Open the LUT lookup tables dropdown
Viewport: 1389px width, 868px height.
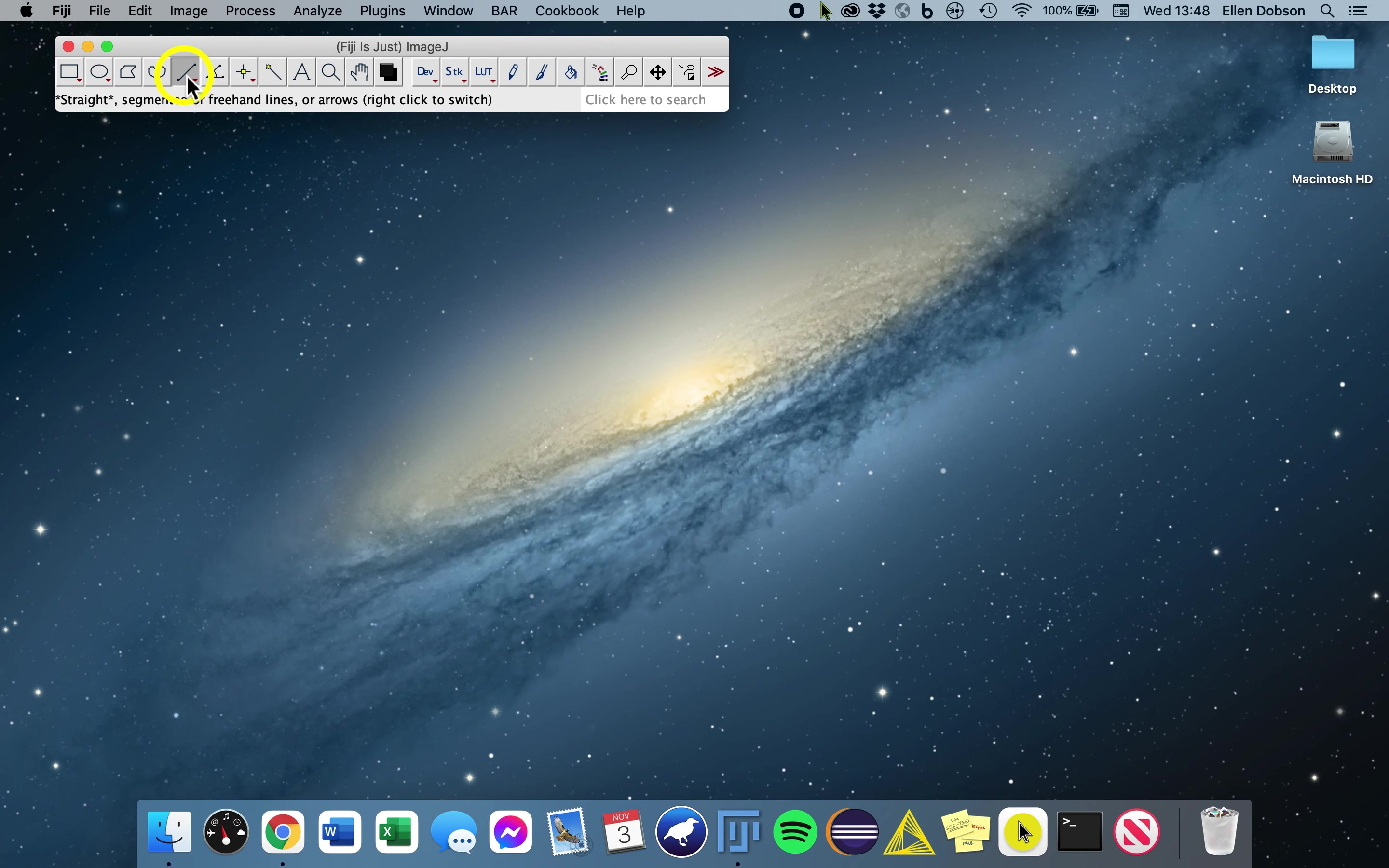click(x=484, y=72)
